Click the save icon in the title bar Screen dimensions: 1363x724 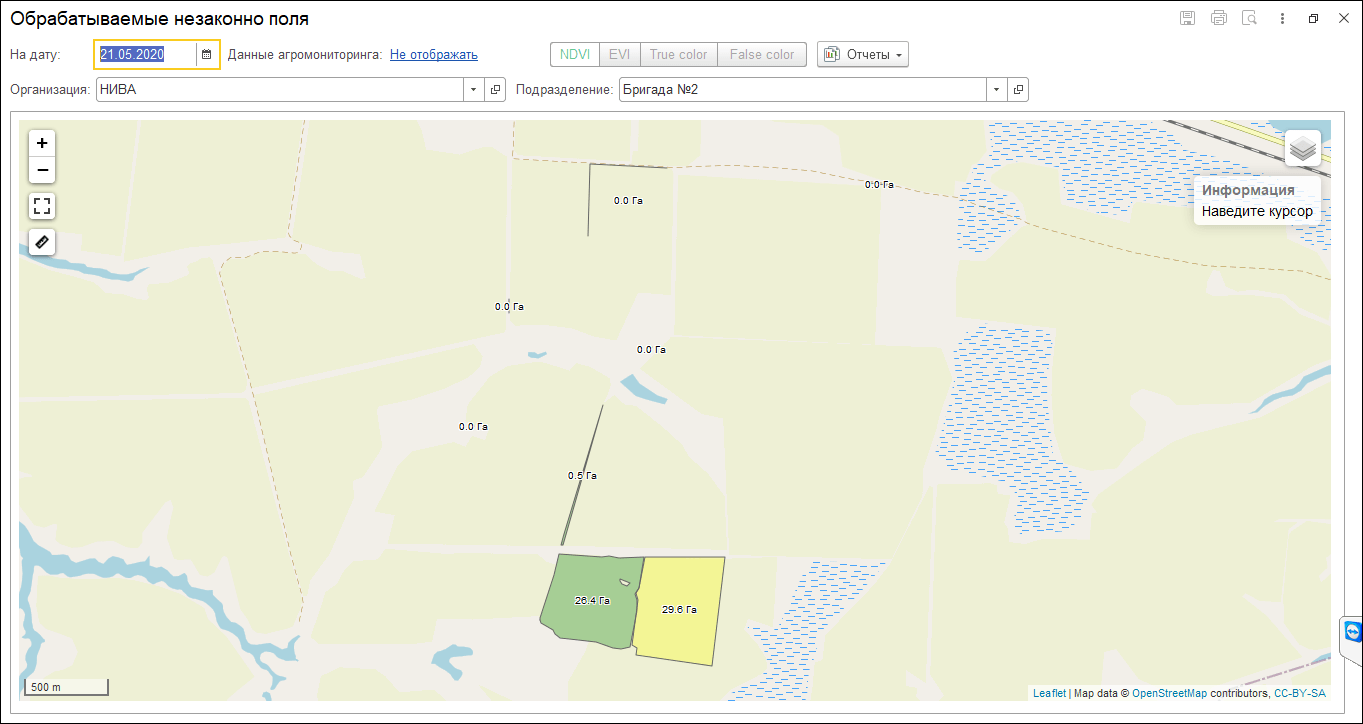coord(1188,18)
